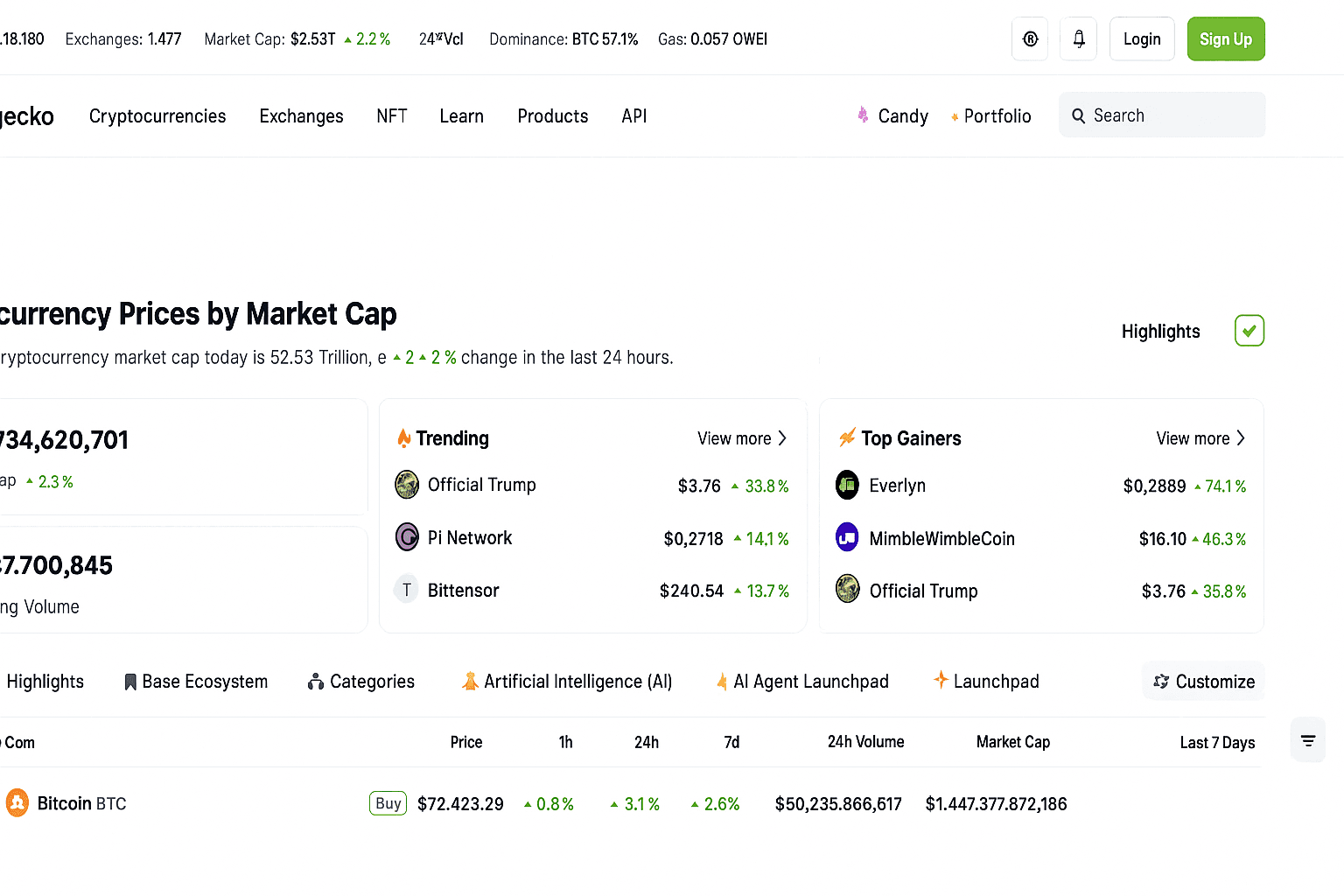Screen dimensions: 1344x896
Task: Open the Bitcoin BTC row link
Action: coord(82,803)
